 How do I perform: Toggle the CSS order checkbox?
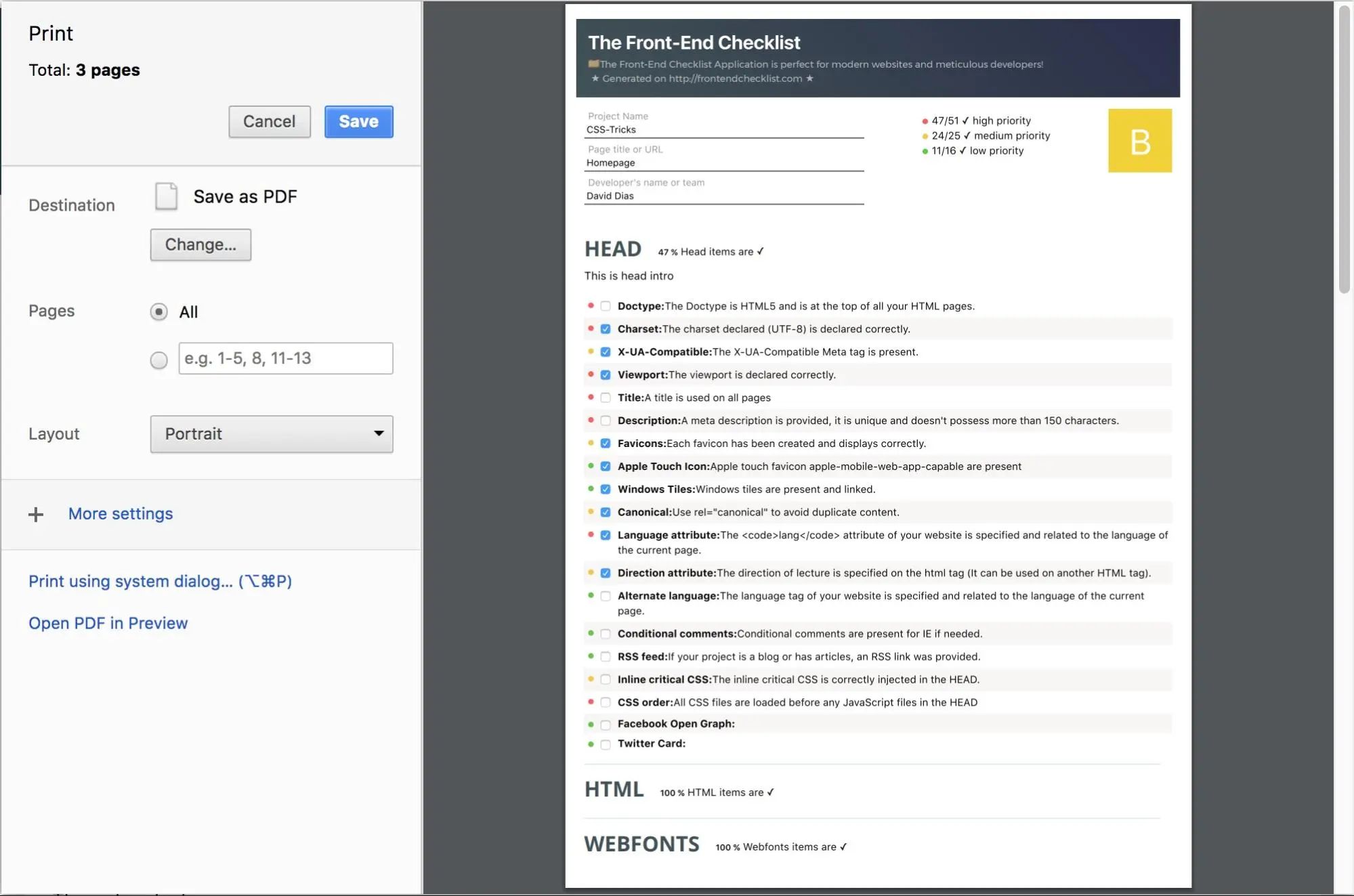(606, 703)
